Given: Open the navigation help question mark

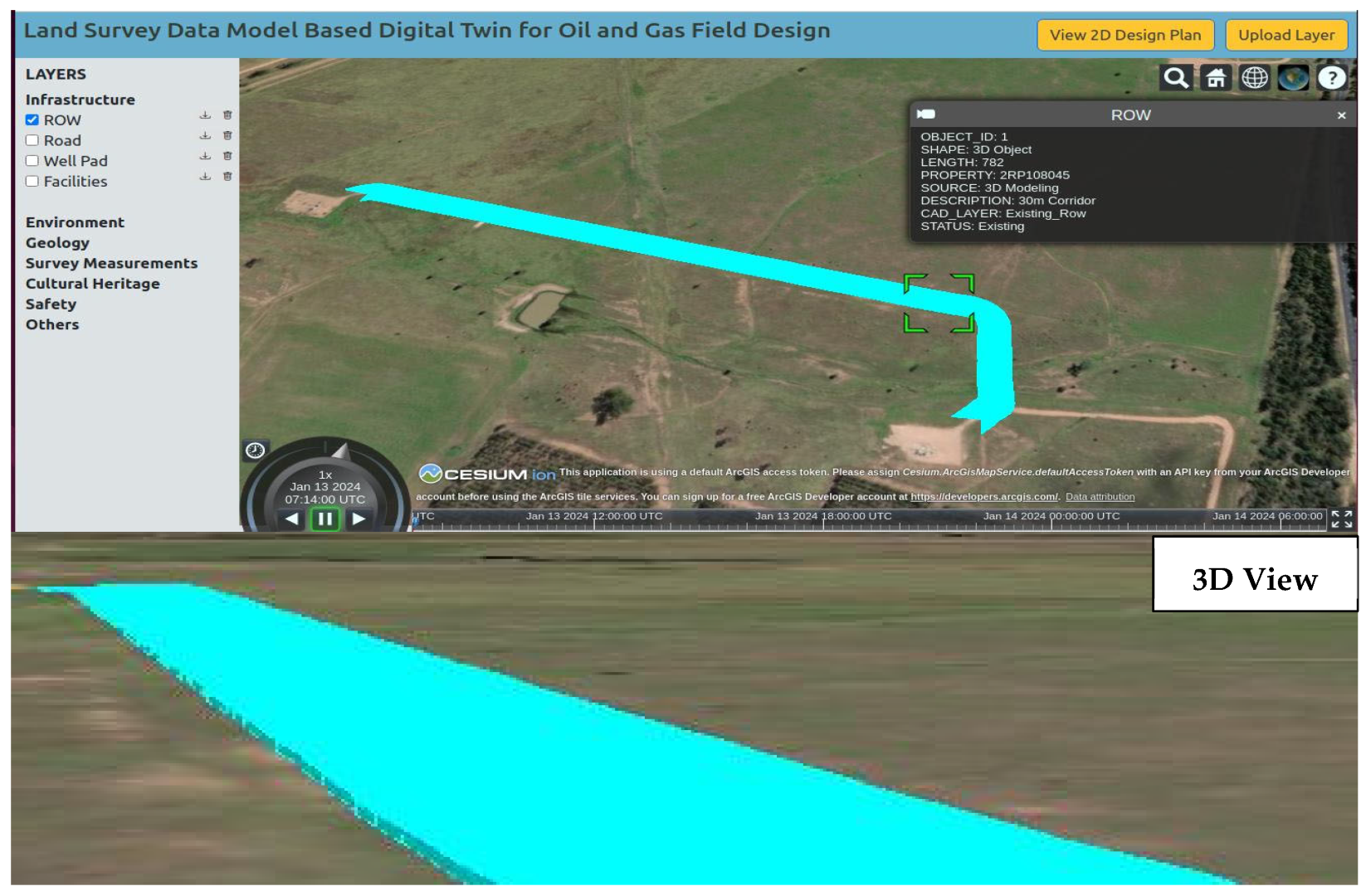Looking at the screenshot, I should click(x=1332, y=78).
